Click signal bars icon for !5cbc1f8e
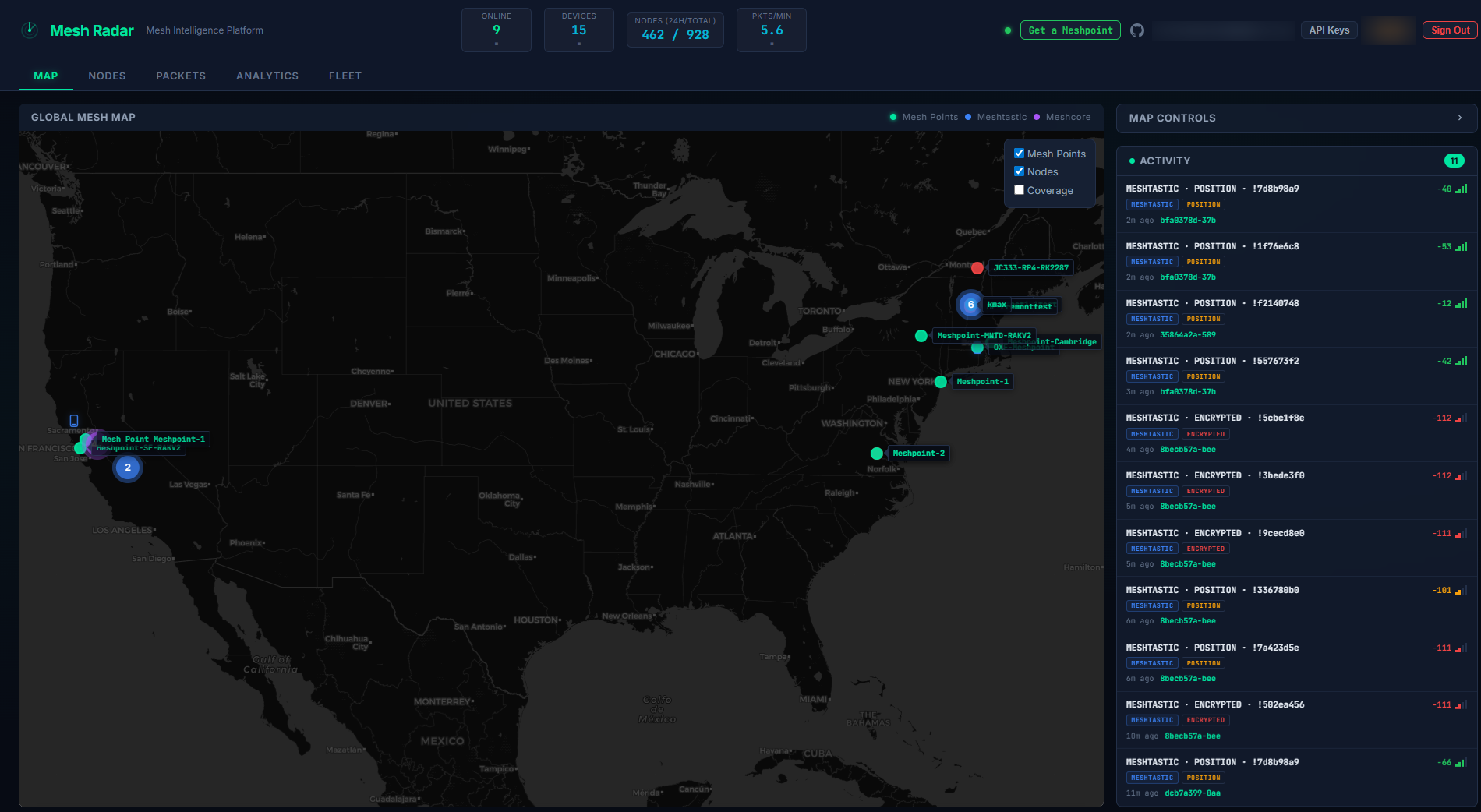This screenshot has width=1481, height=812. (1462, 418)
